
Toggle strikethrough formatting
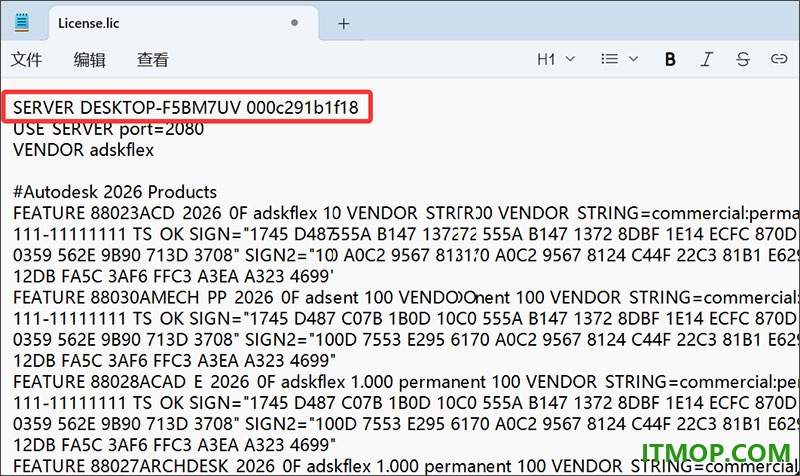coord(743,60)
